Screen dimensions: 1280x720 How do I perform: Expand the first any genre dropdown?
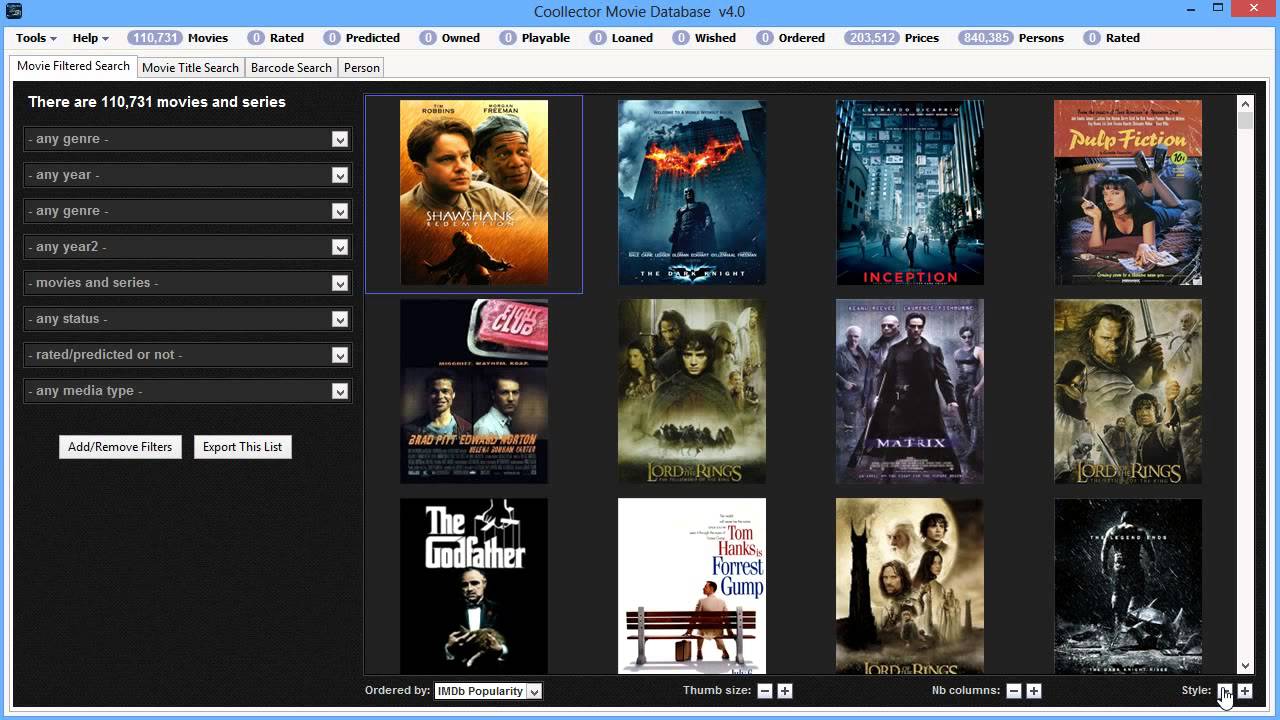pos(340,139)
